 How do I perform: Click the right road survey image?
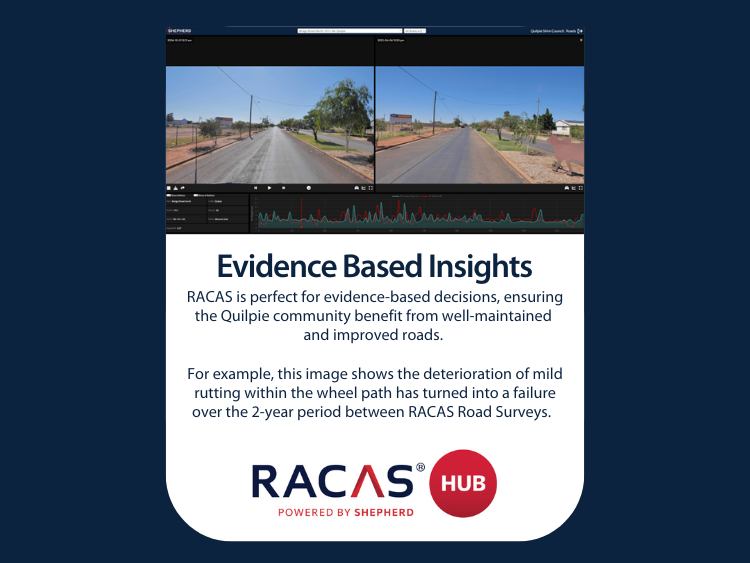(480, 124)
